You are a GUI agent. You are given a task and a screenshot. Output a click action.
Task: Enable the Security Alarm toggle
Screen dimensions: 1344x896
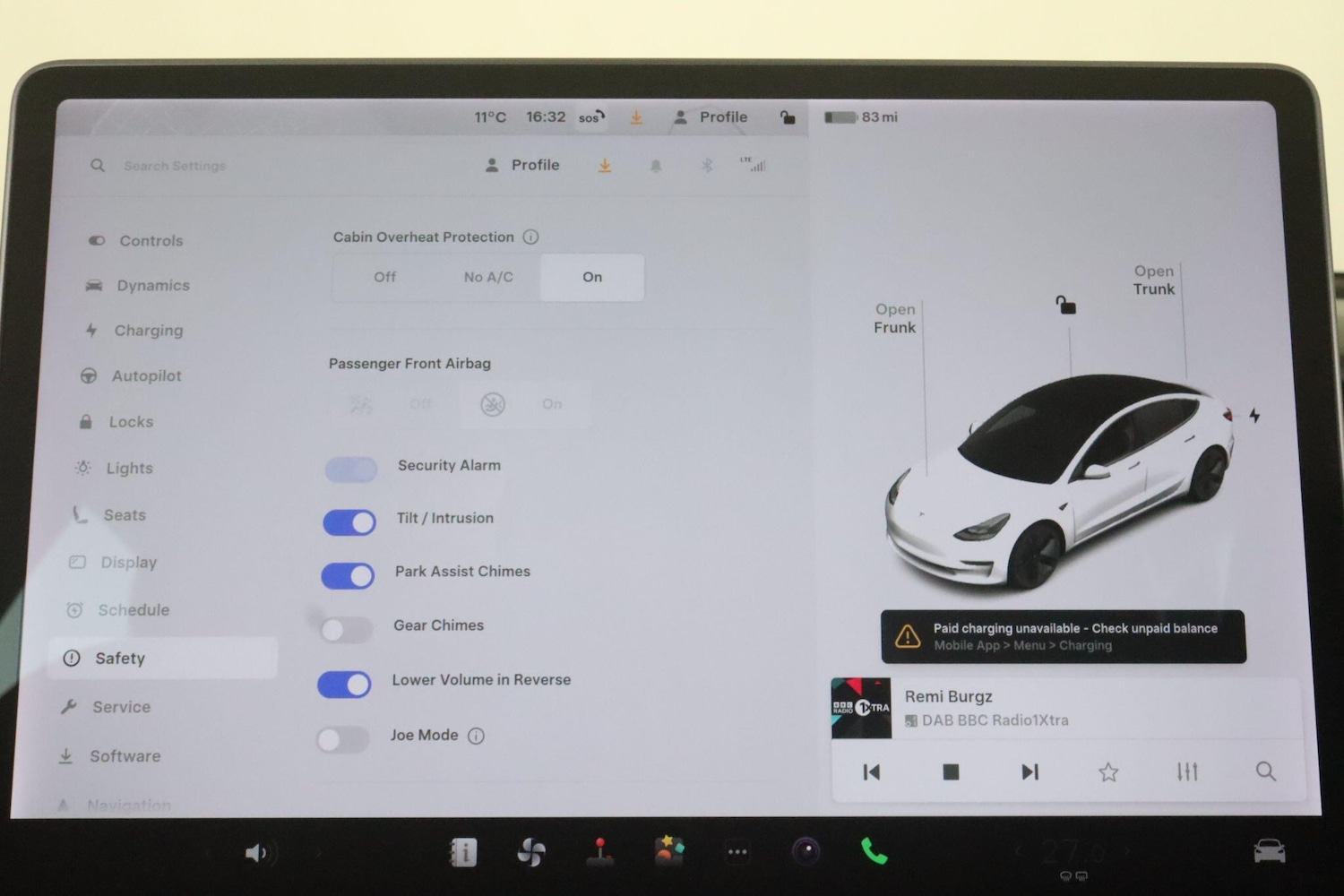pyautogui.click(x=350, y=469)
